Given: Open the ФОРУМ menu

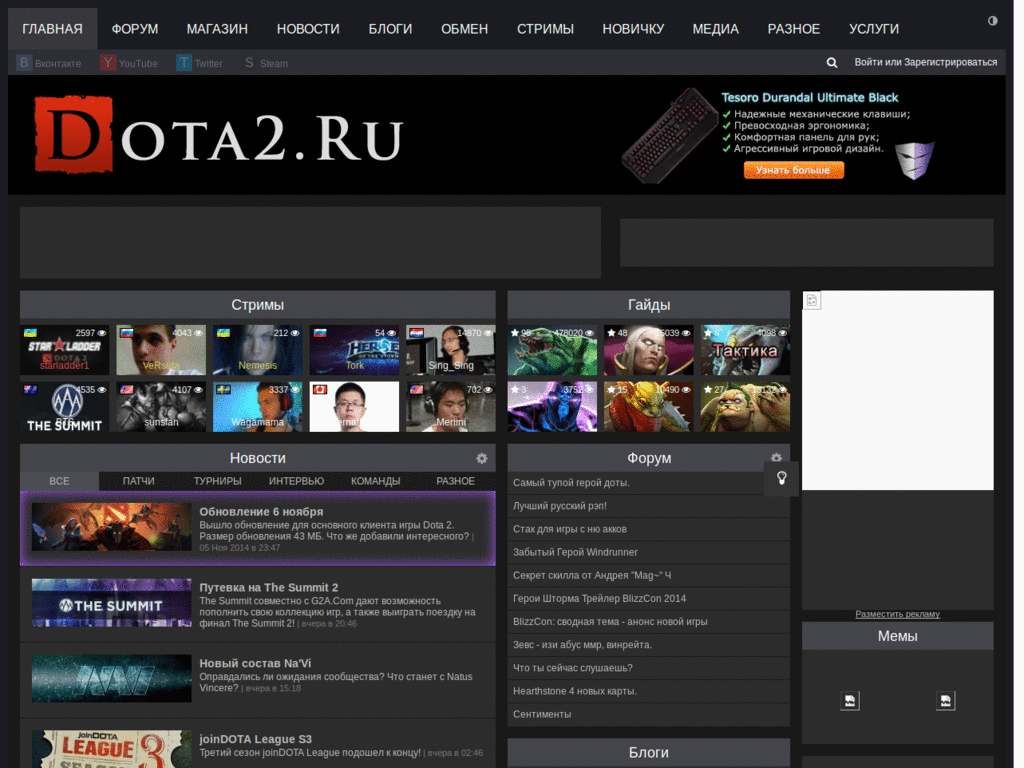Looking at the screenshot, I should (135, 29).
